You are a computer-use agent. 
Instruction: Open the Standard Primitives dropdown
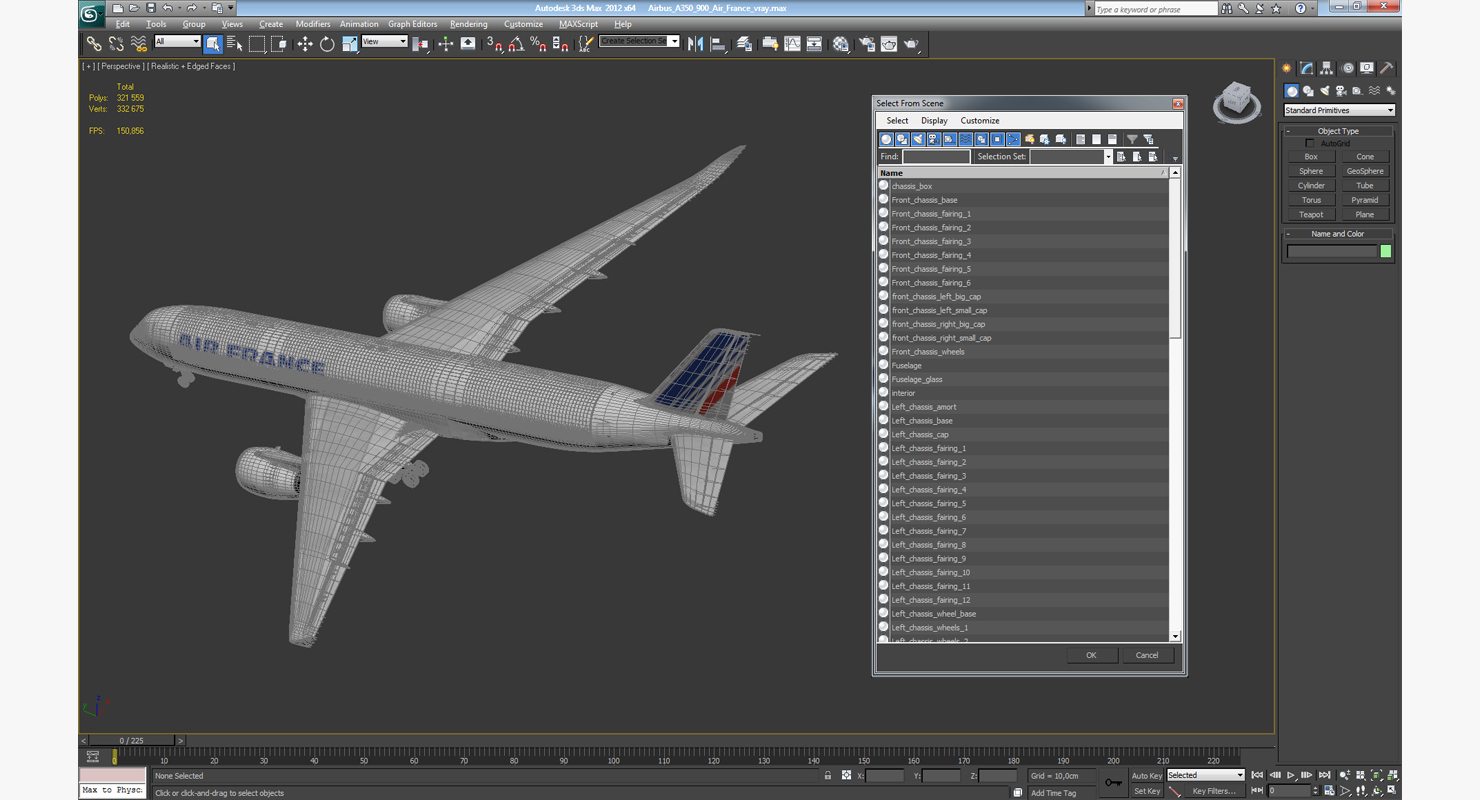click(x=1339, y=110)
